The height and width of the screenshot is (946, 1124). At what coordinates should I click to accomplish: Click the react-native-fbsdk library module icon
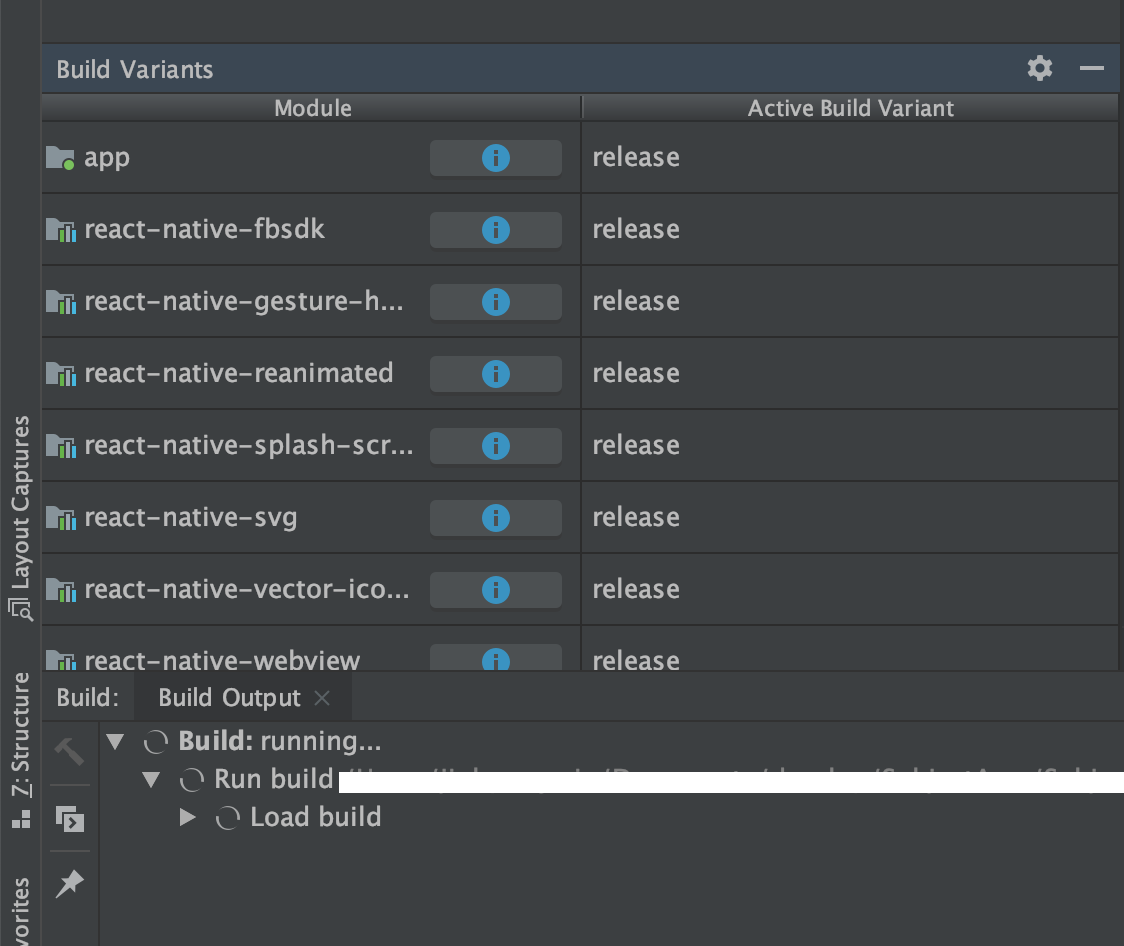pos(60,230)
